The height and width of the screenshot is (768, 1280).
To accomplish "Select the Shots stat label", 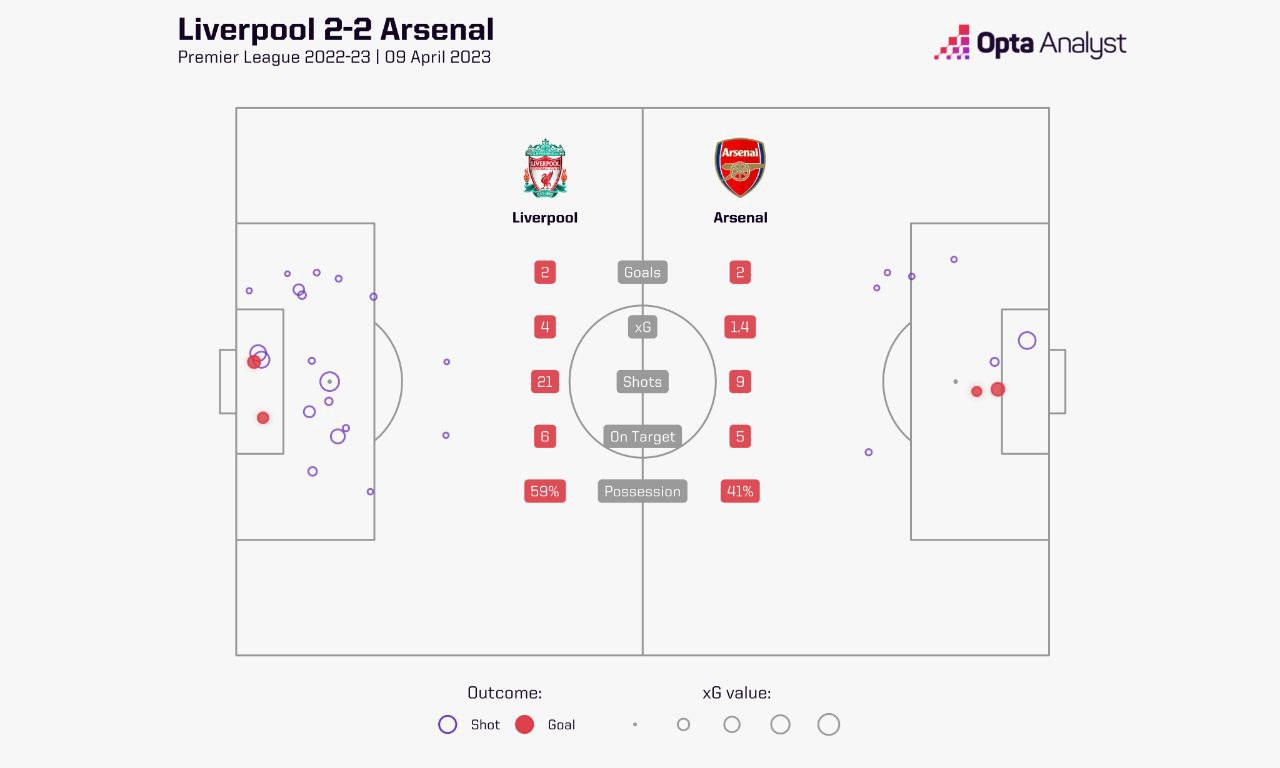I will pyautogui.click(x=642, y=382).
